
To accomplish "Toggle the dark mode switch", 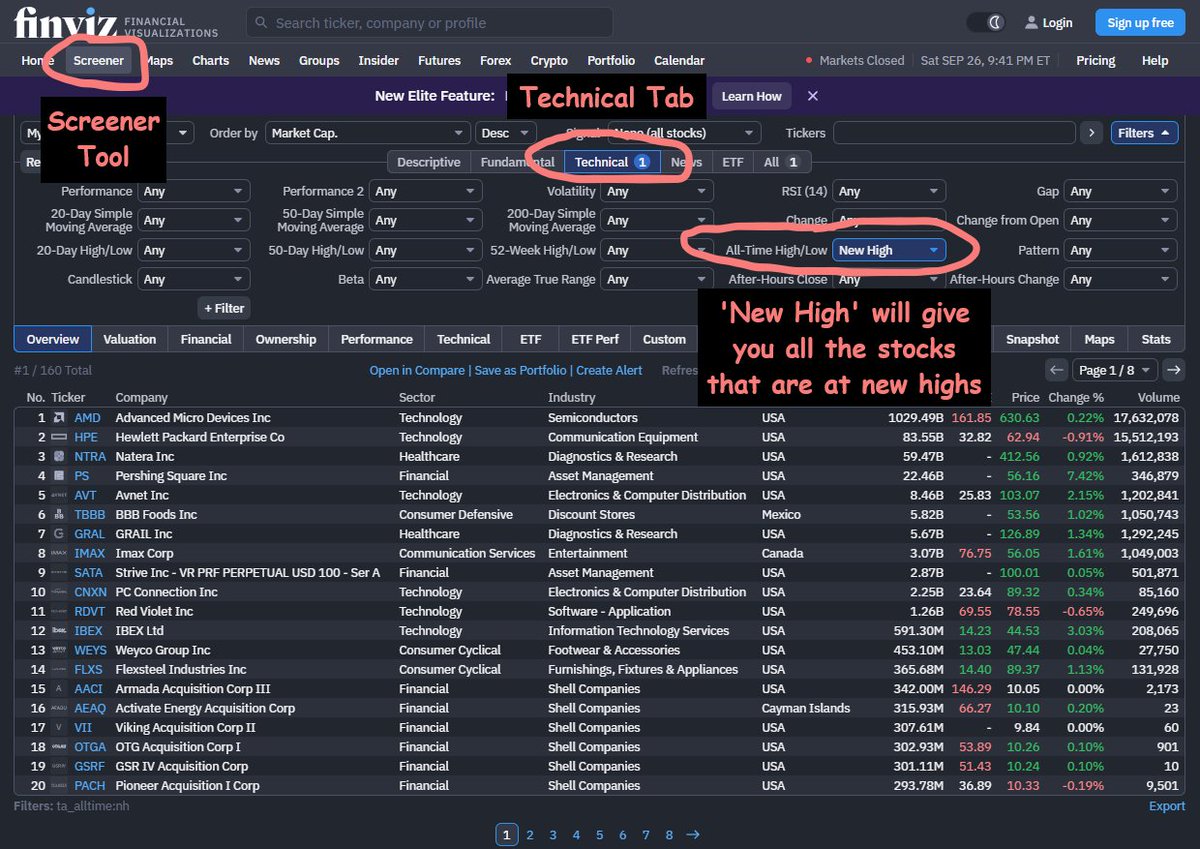I will 986,22.
